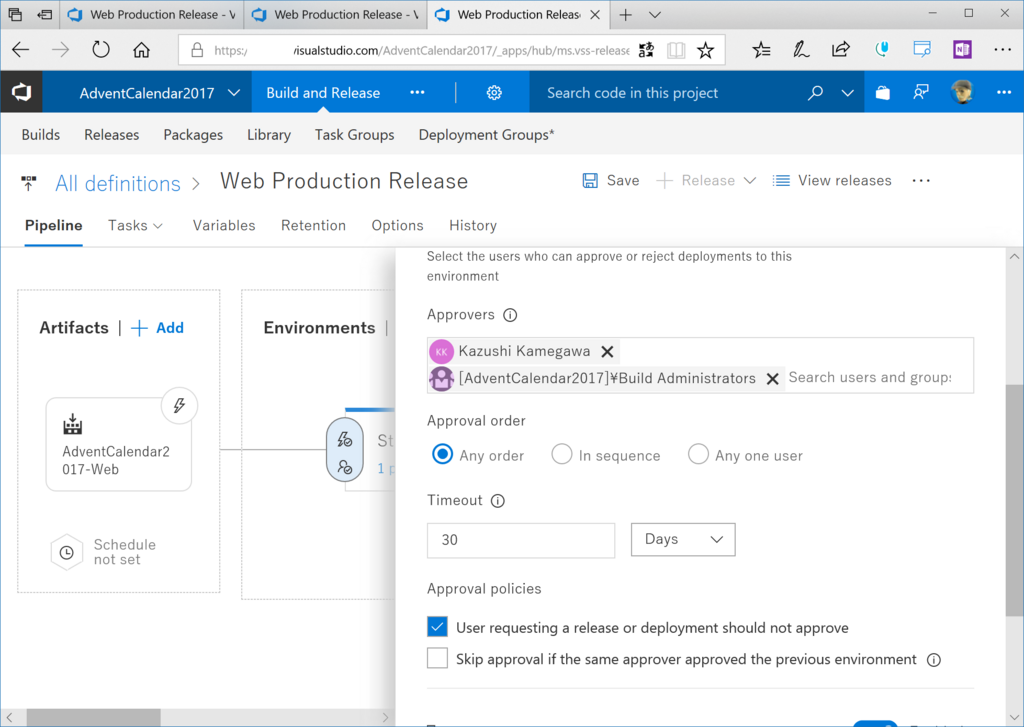Share this page icon
This screenshot has height=727, width=1024.
coord(840,50)
